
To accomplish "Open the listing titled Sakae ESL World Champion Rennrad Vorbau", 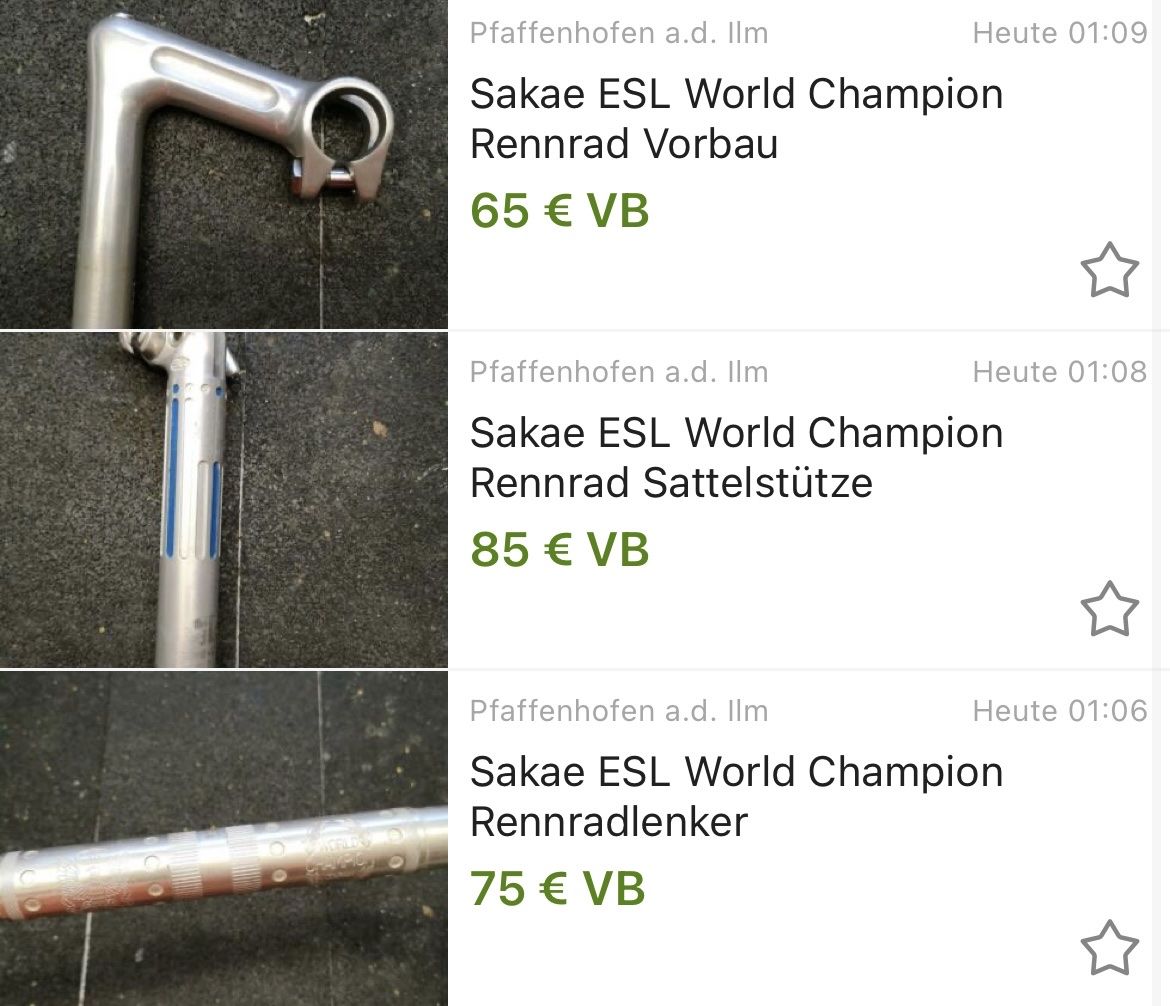I will (736, 119).
